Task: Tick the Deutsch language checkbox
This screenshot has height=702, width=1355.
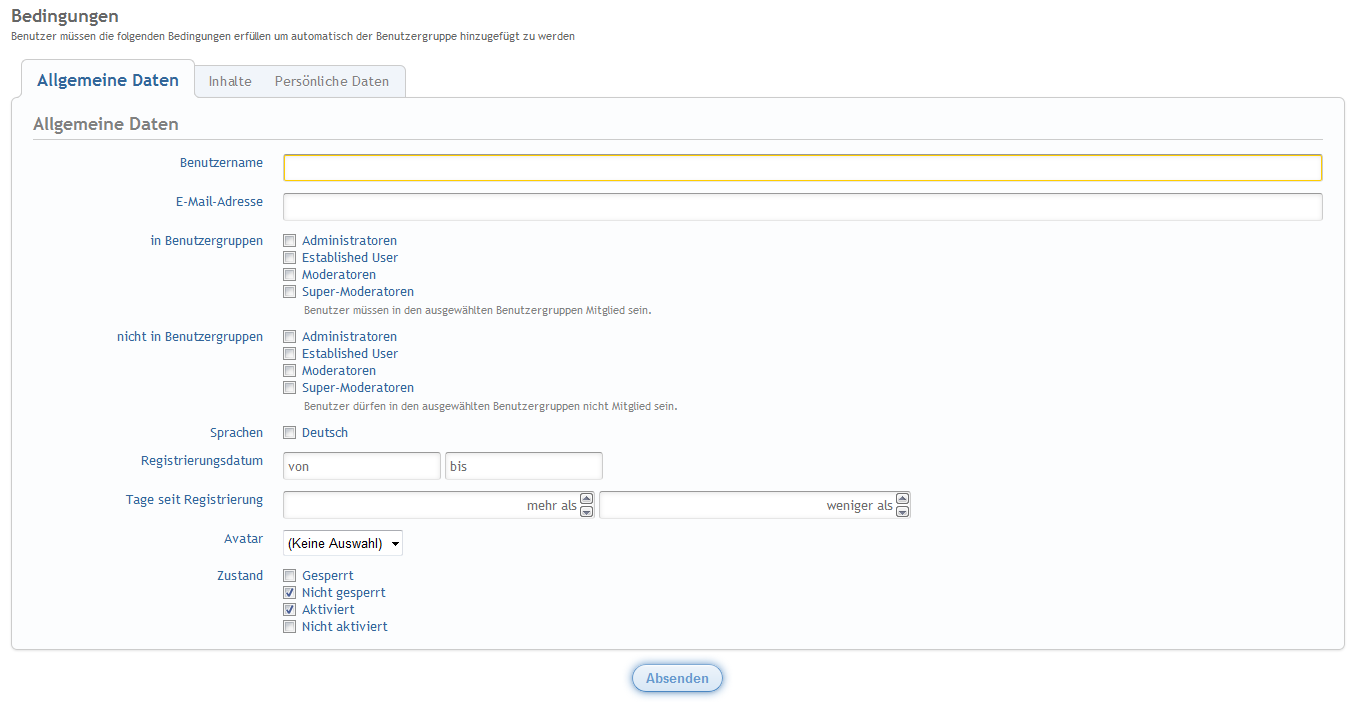Action: pyautogui.click(x=290, y=433)
